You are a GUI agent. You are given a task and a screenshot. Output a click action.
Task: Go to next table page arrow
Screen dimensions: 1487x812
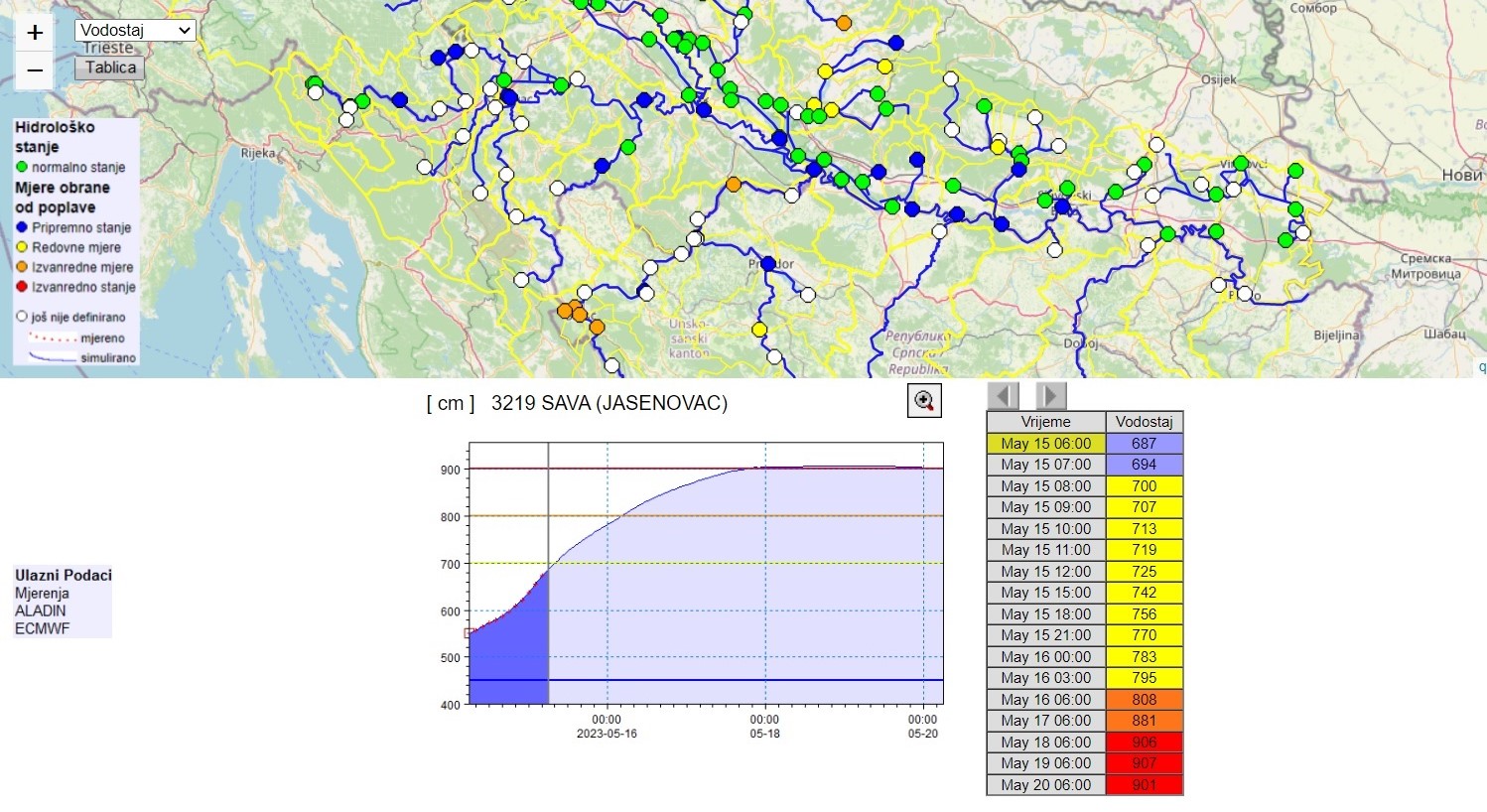pos(1051,396)
